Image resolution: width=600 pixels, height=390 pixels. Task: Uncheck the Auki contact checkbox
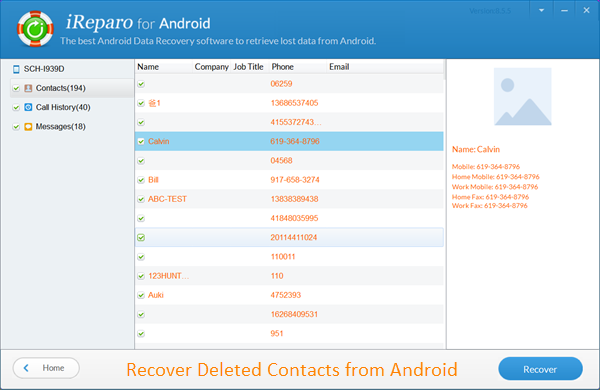point(141,295)
